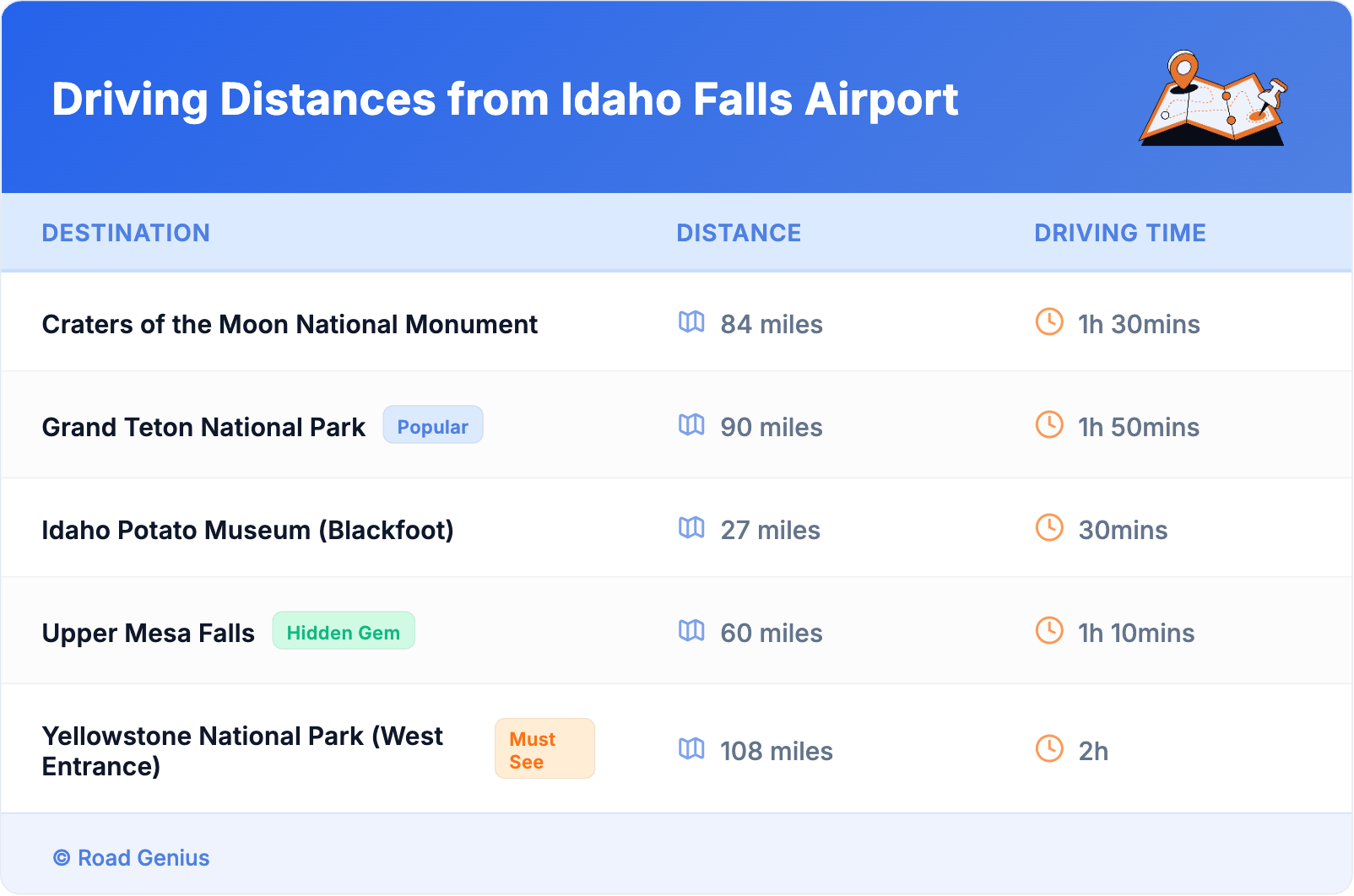Click the Distance column header
Image resolution: width=1354 pixels, height=896 pixels.
739,233
